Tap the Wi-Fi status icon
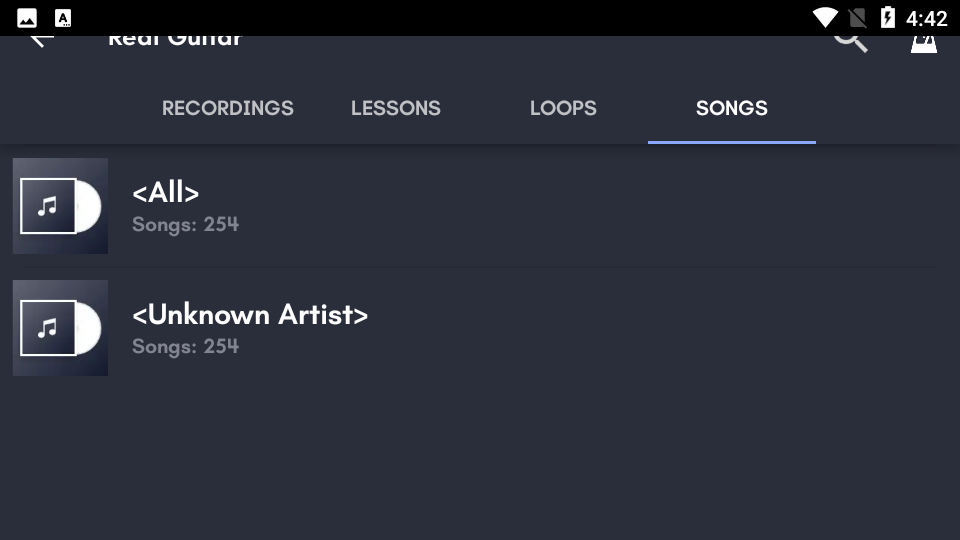The height and width of the screenshot is (540, 960). click(x=825, y=18)
